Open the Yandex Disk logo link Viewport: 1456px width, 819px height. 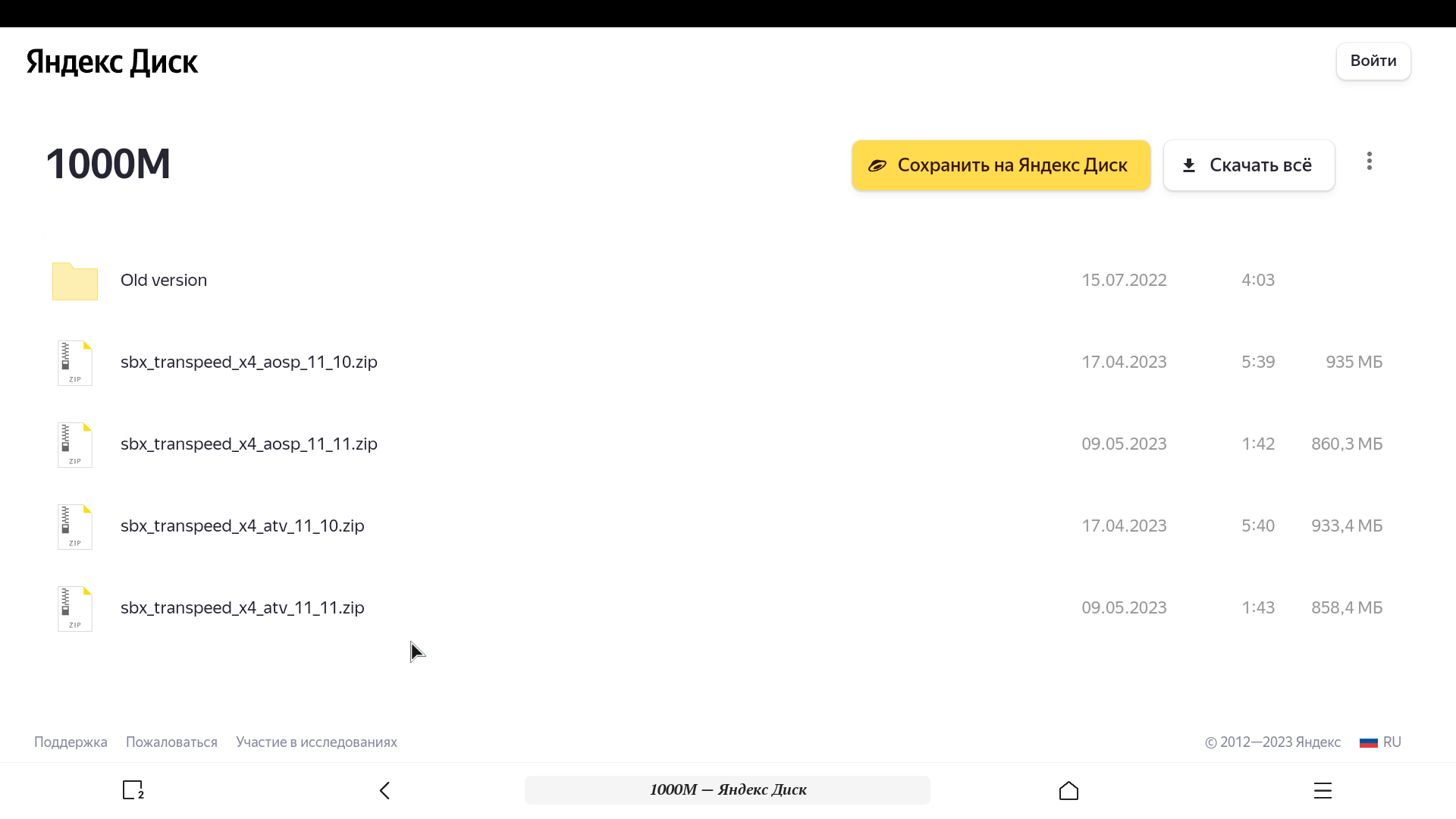point(112,61)
